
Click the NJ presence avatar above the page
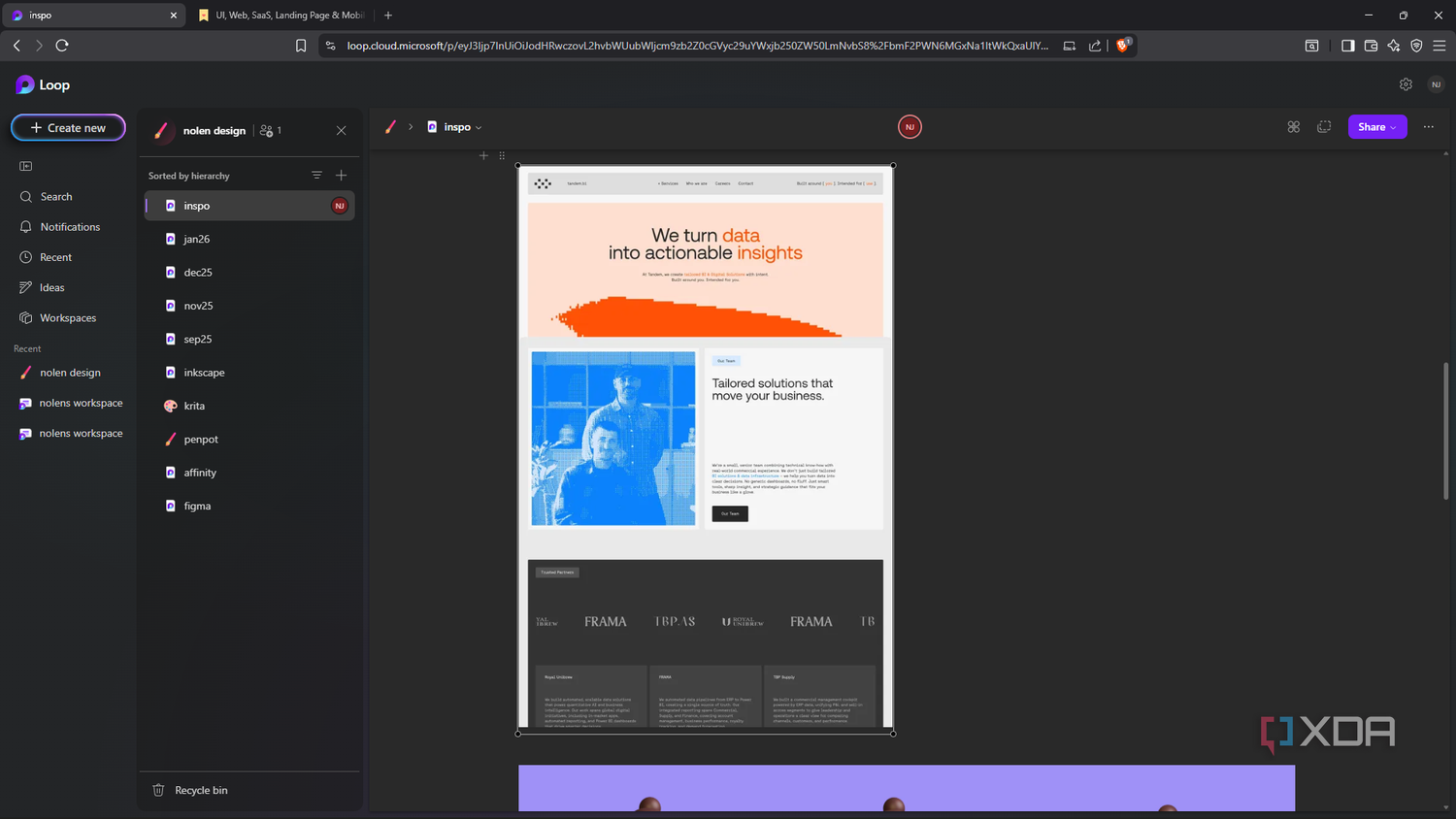[x=910, y=127]
